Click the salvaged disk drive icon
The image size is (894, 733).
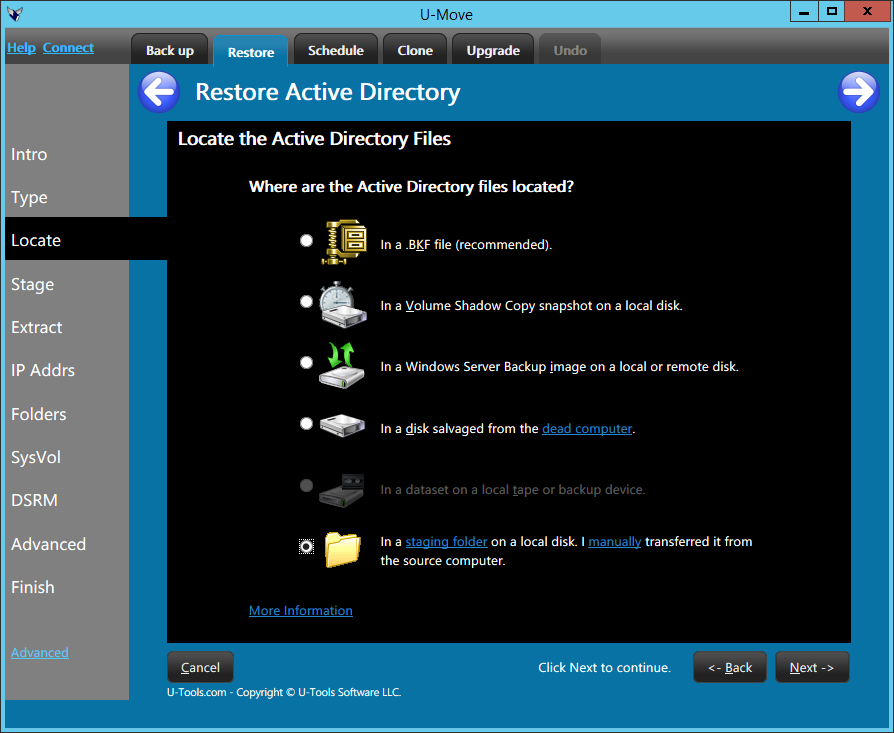click(x=343, y=426)
